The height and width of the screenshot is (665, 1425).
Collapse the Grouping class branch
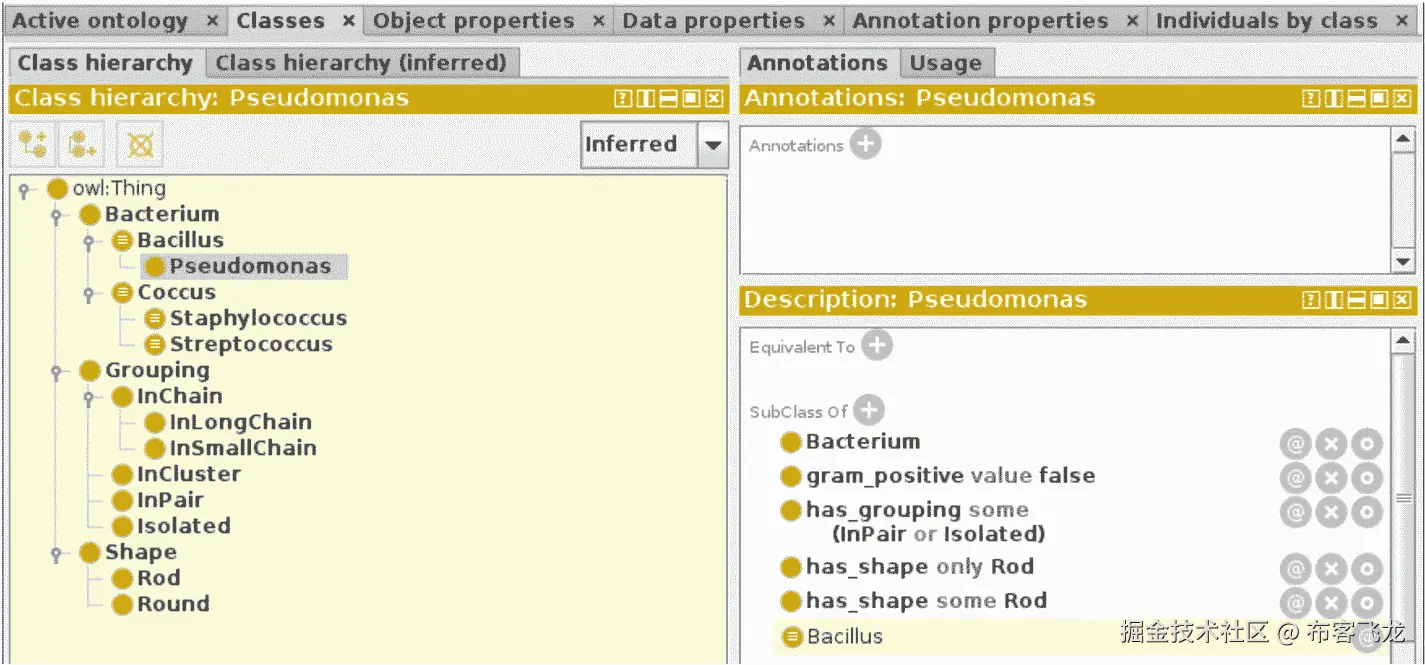coord(57,372)
